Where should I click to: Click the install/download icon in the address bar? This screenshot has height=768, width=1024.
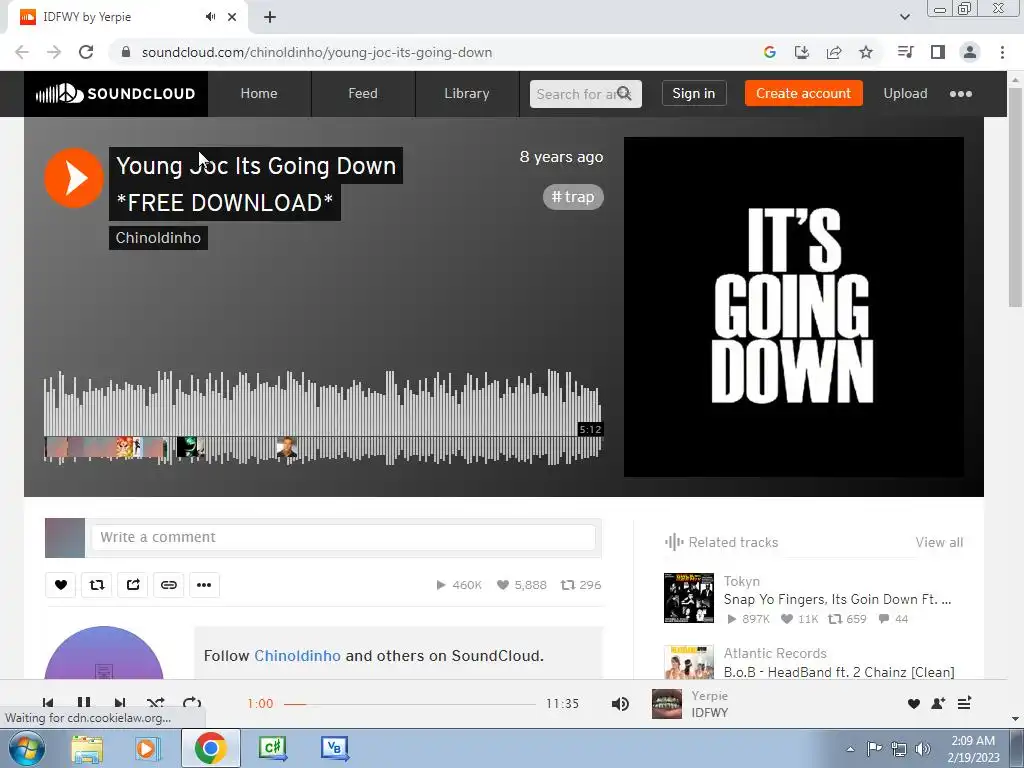tap(801, 52)
